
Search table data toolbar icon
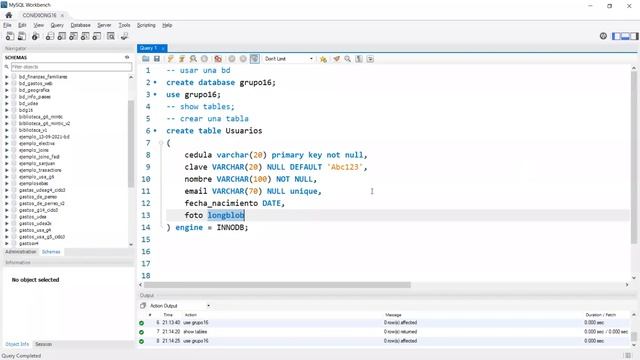[111, 36]
